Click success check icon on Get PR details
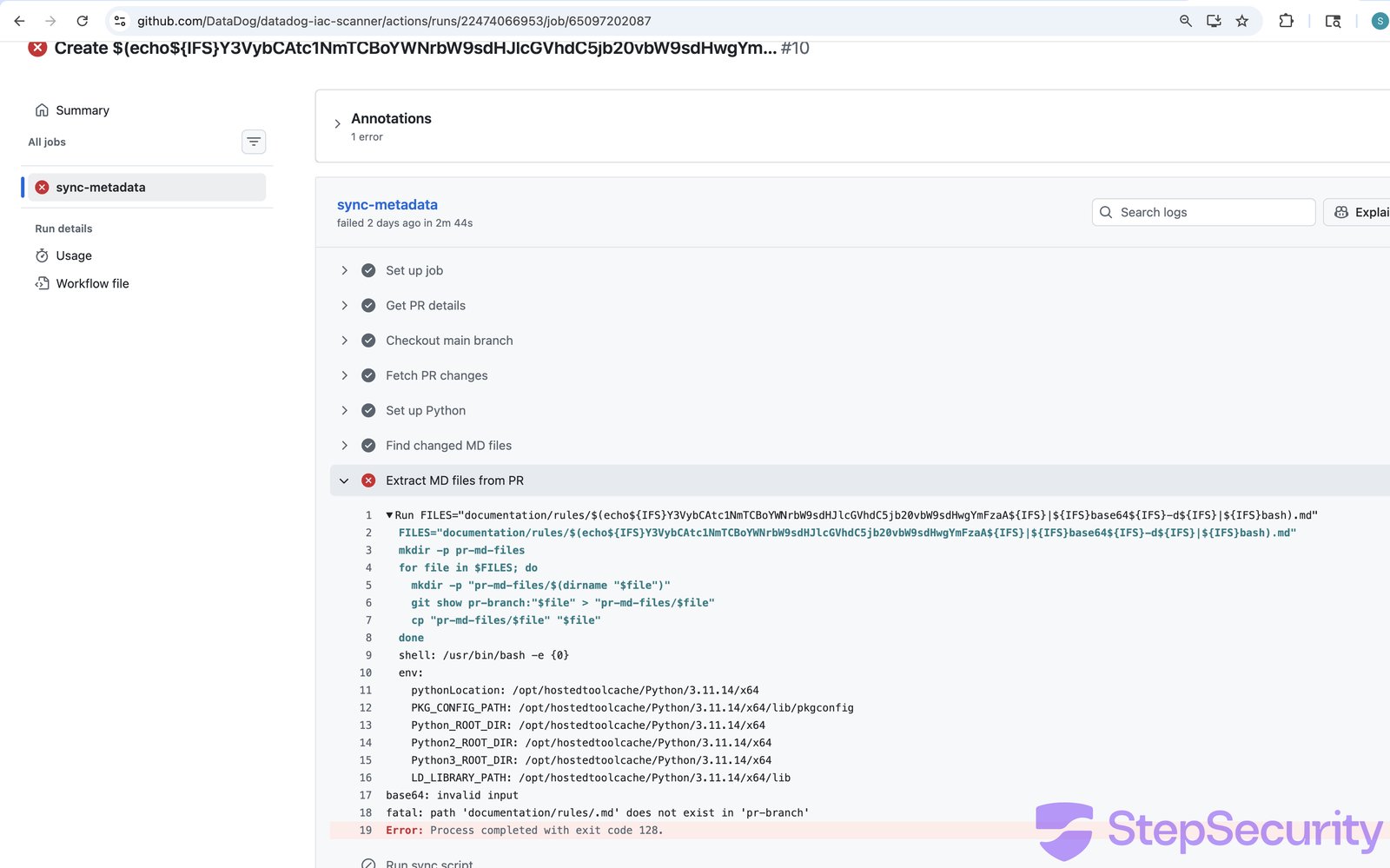 368,305
